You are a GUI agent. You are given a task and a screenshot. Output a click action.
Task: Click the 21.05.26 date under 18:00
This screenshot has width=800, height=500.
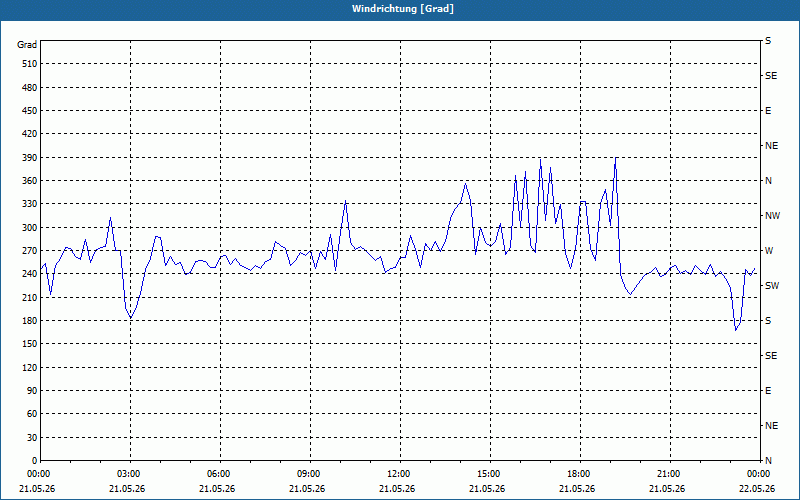[577, 488]
